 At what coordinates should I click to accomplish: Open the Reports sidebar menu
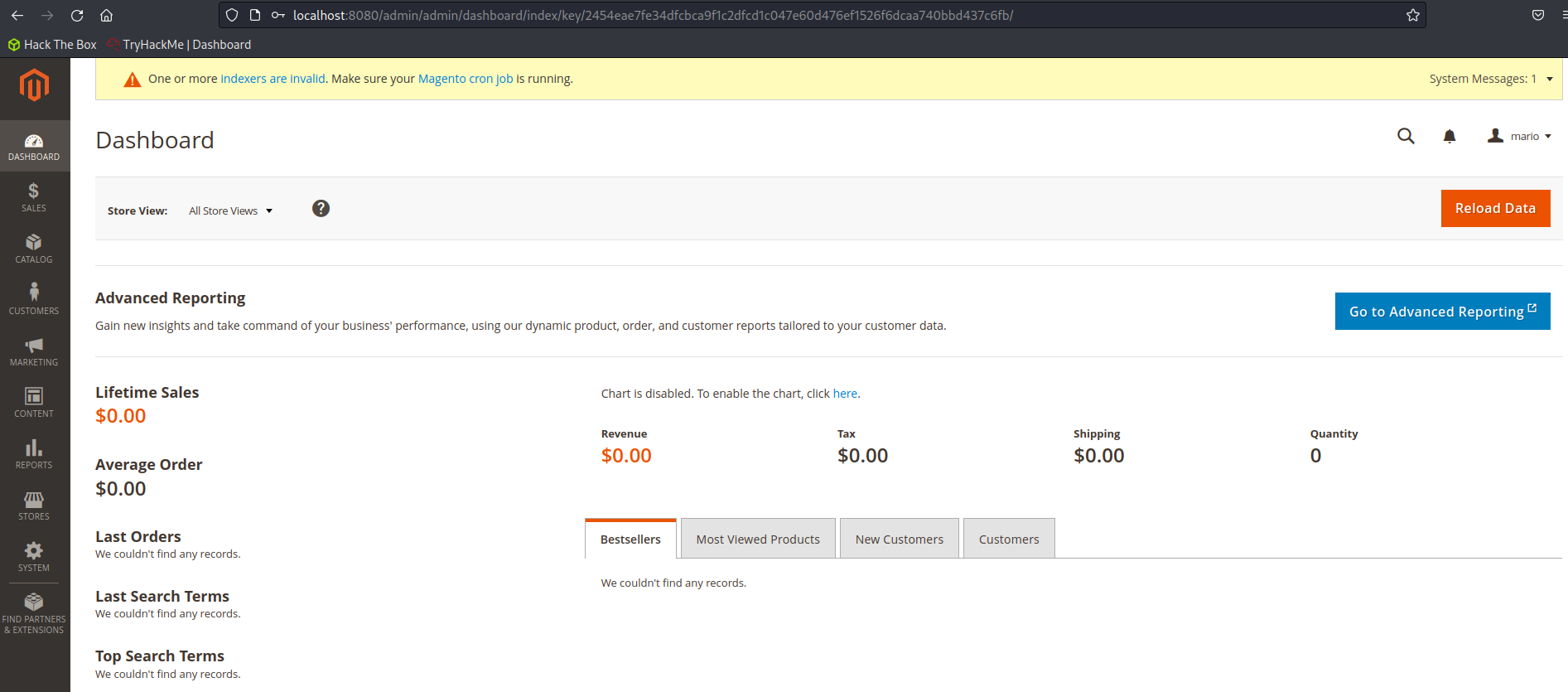point(34,454)
